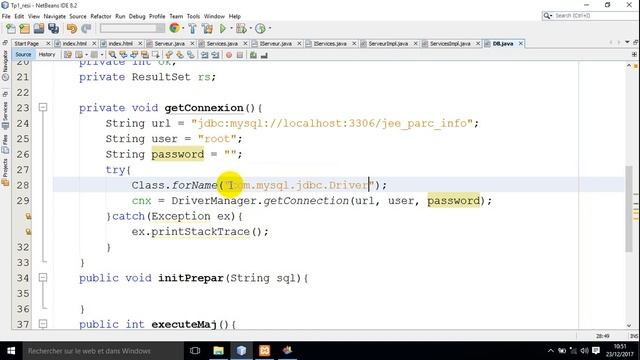Click the Uncomment code icon
The height and width of the screenshot is (360, 640).
(x=264, y=55)
